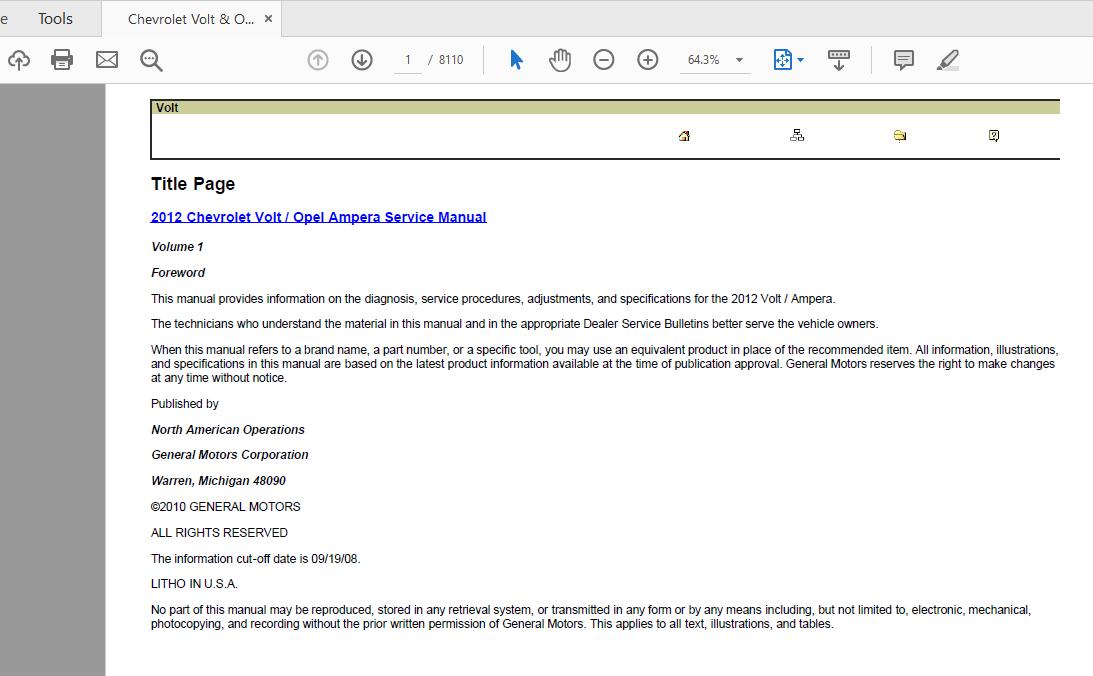Open the find text magnifier tool
Screen dimensions: 1093x676
click(151, 61)
